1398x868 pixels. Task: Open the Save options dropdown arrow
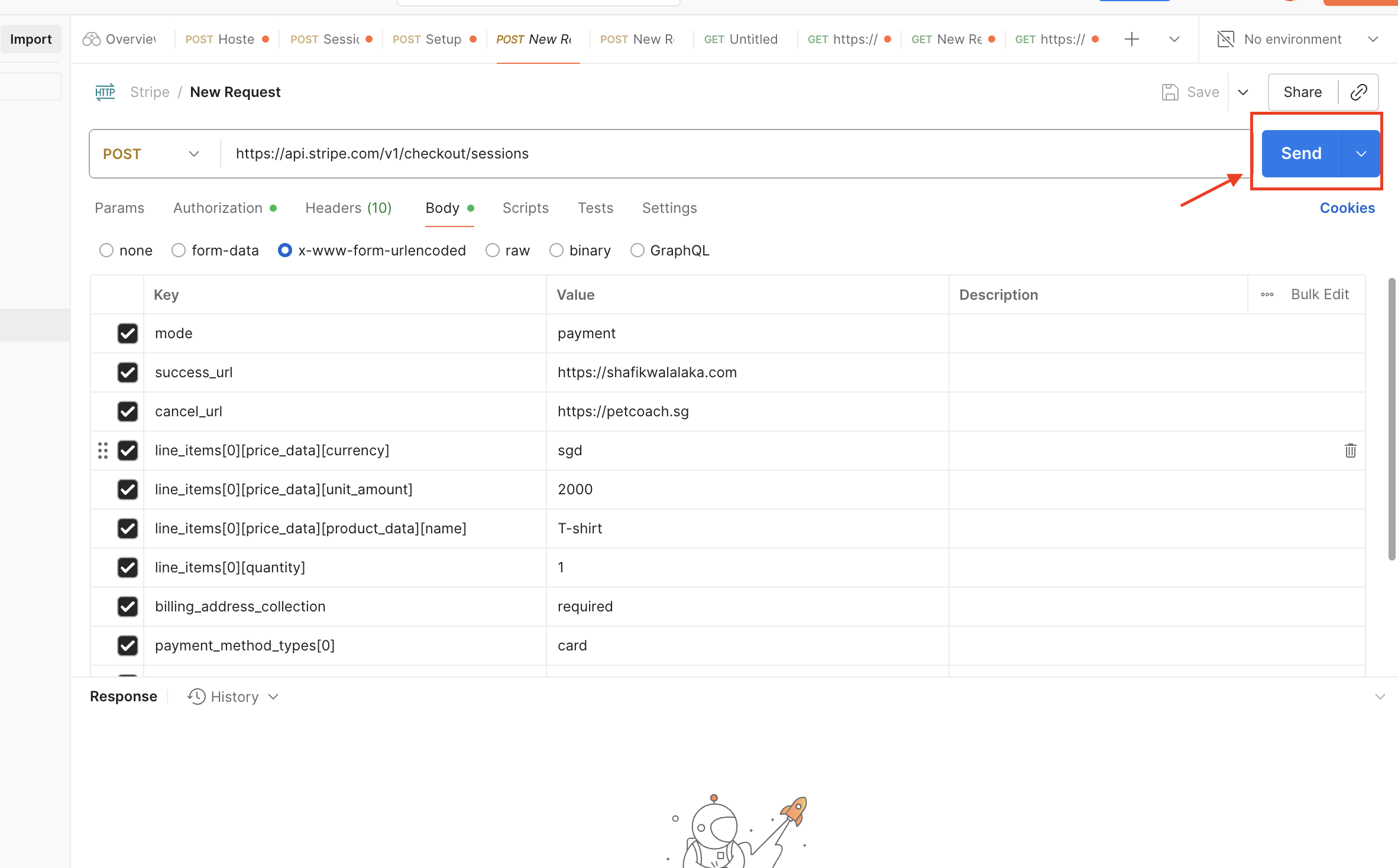pos(1242,92)
